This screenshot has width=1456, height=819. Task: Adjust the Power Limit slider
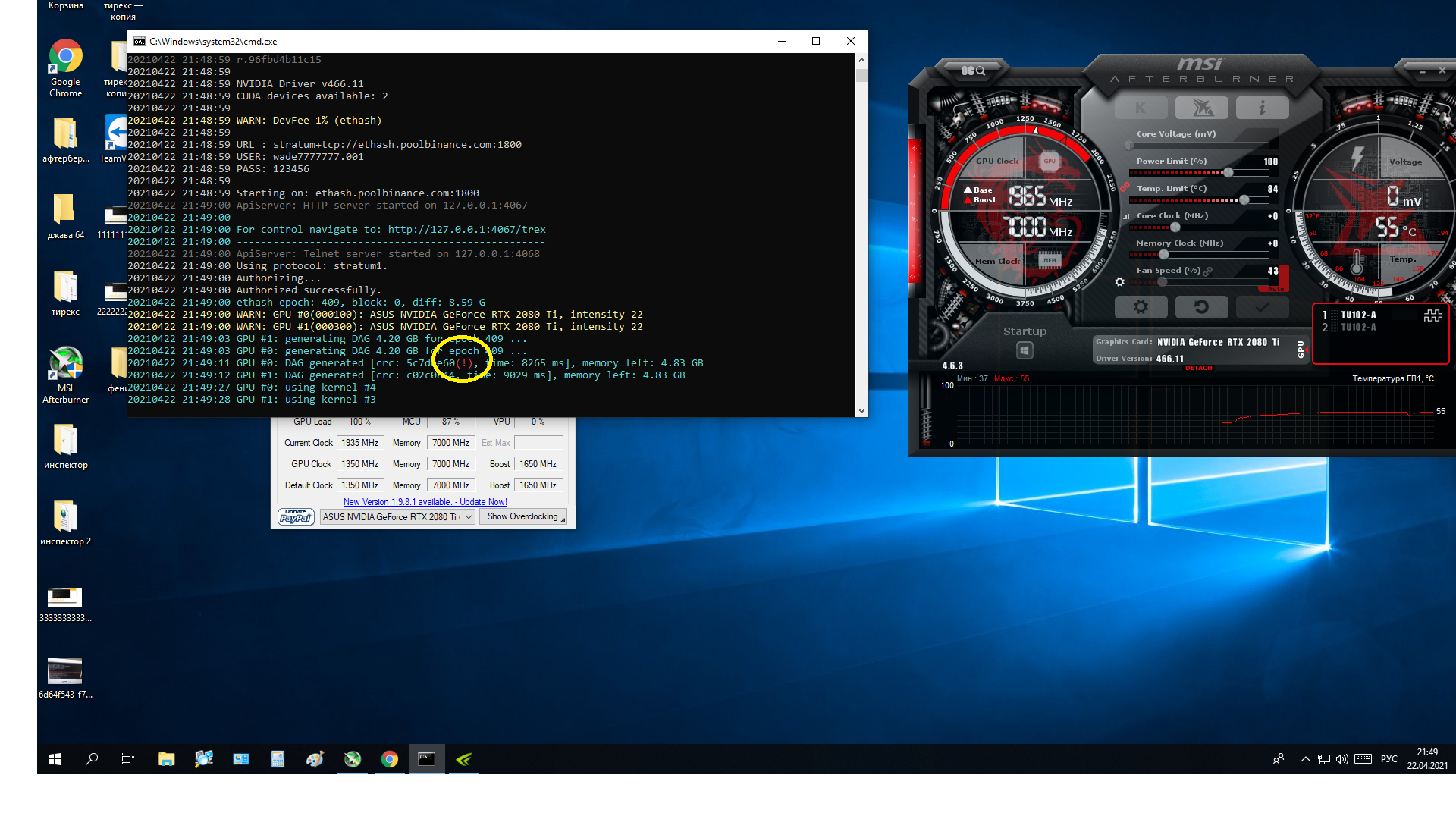pyautogui.click(x=1228, y=173)
